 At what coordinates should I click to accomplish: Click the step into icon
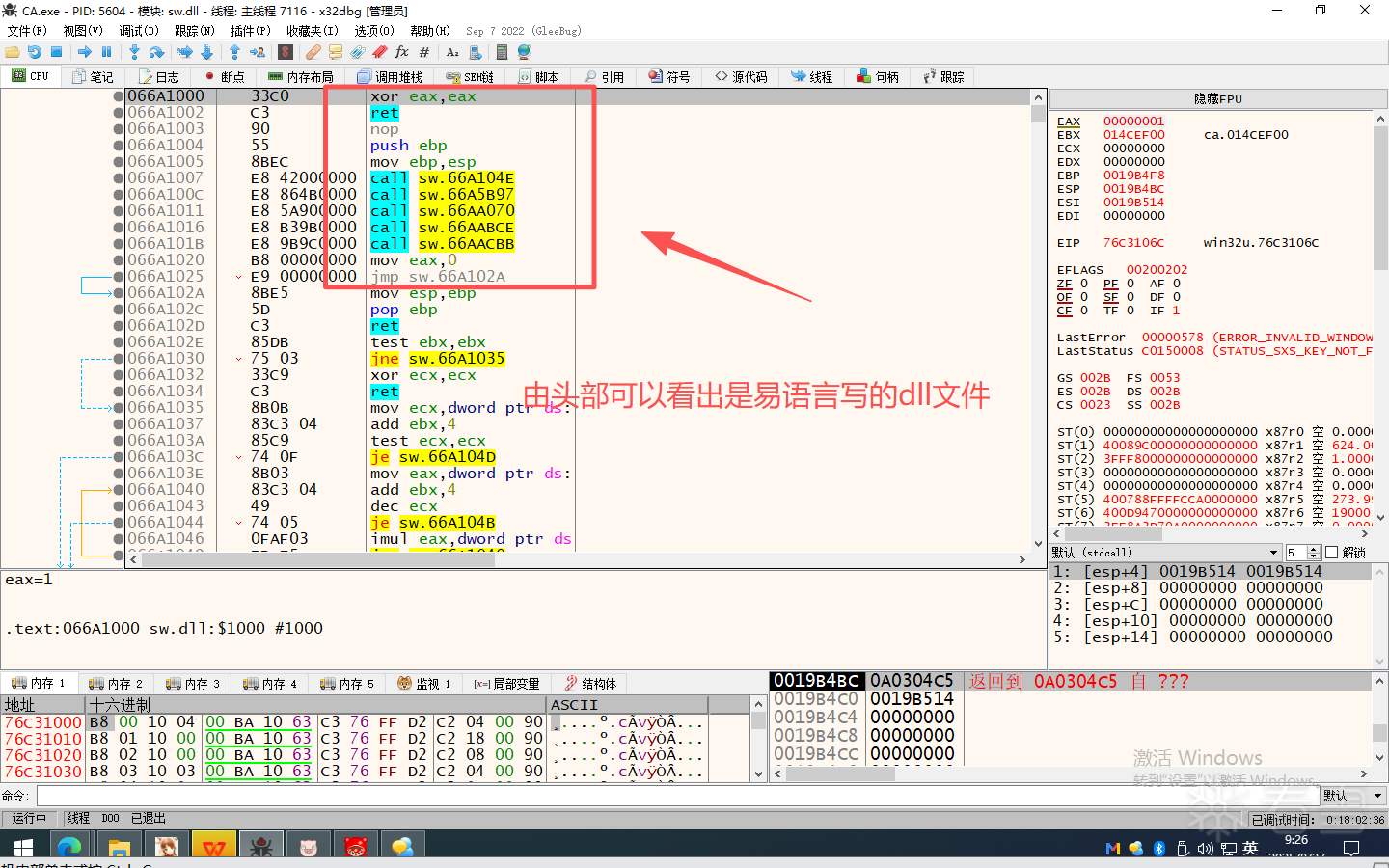pyautogui.click(x=134, y=52)
